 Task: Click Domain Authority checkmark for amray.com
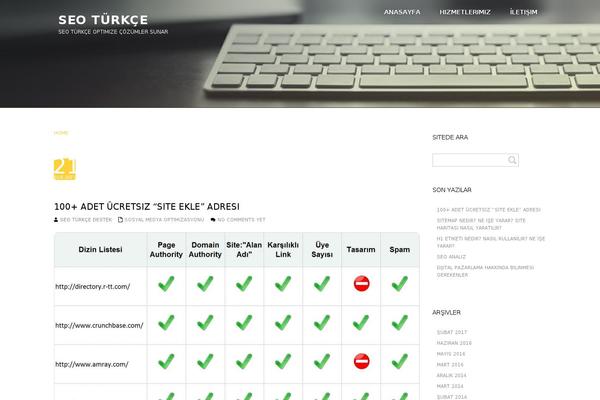[205, 361]
